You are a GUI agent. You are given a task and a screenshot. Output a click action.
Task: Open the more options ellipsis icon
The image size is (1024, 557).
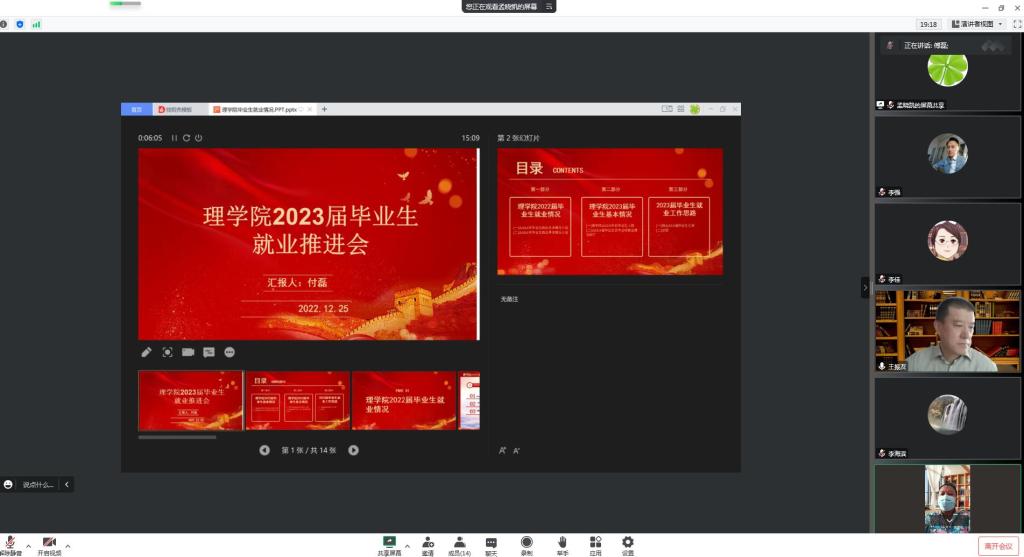230,352
